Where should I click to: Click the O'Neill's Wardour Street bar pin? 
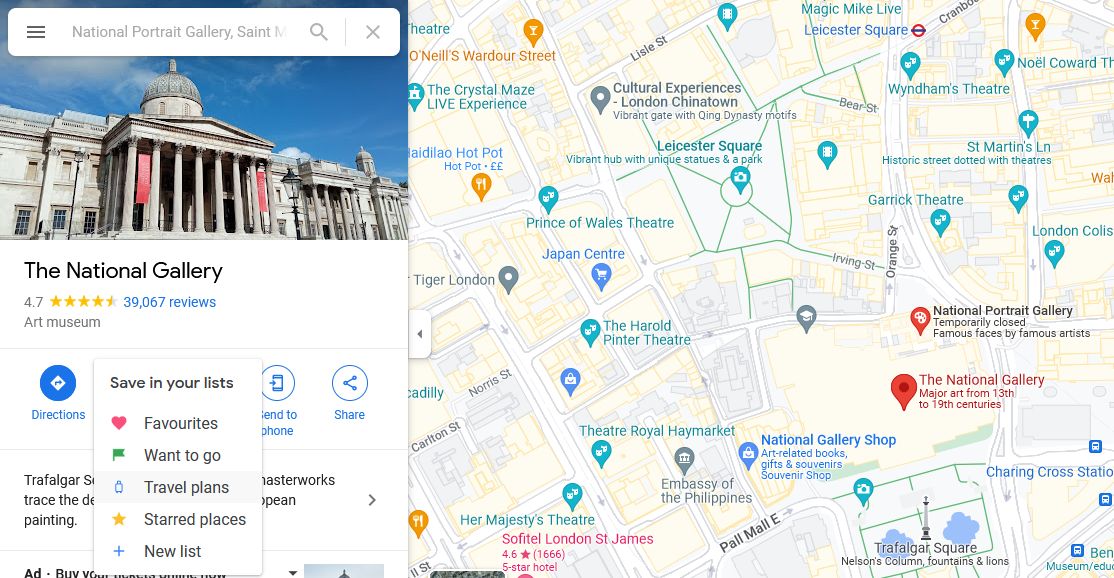pos(533,31)
